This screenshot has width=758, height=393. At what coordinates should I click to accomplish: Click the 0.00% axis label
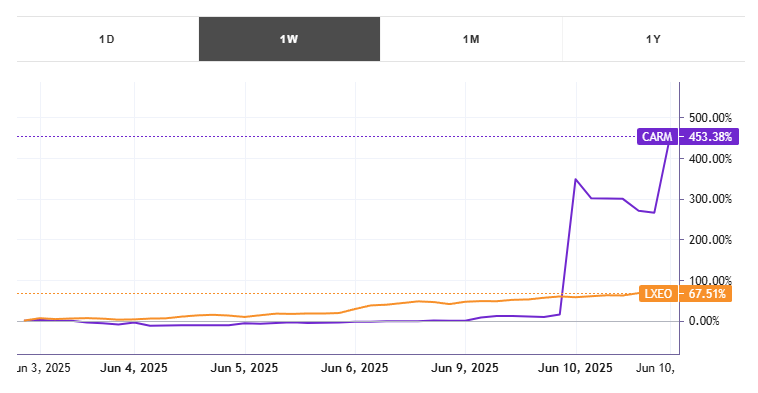704,321
